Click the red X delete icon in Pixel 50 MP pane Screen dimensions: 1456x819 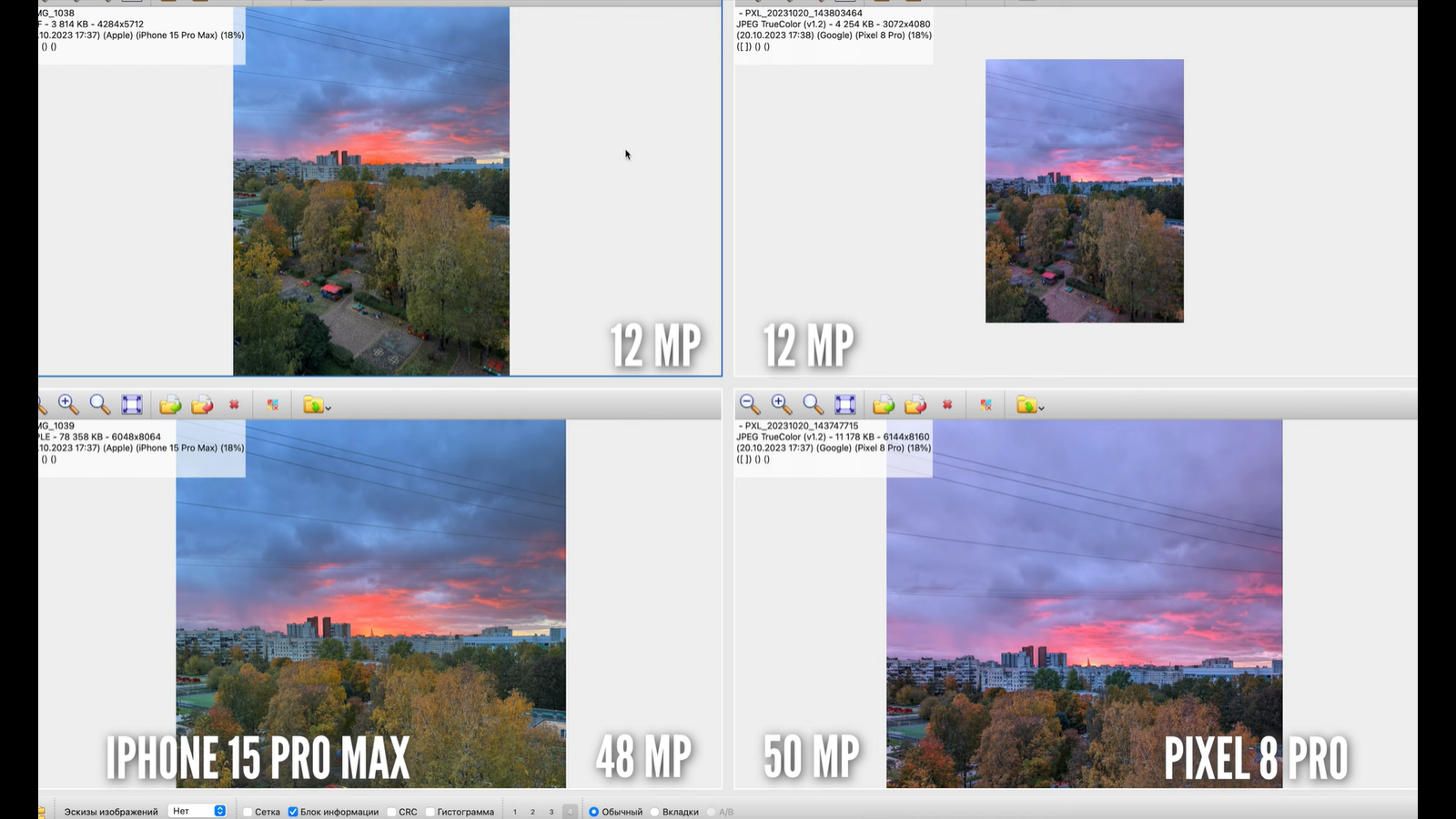tap(947, 404)
